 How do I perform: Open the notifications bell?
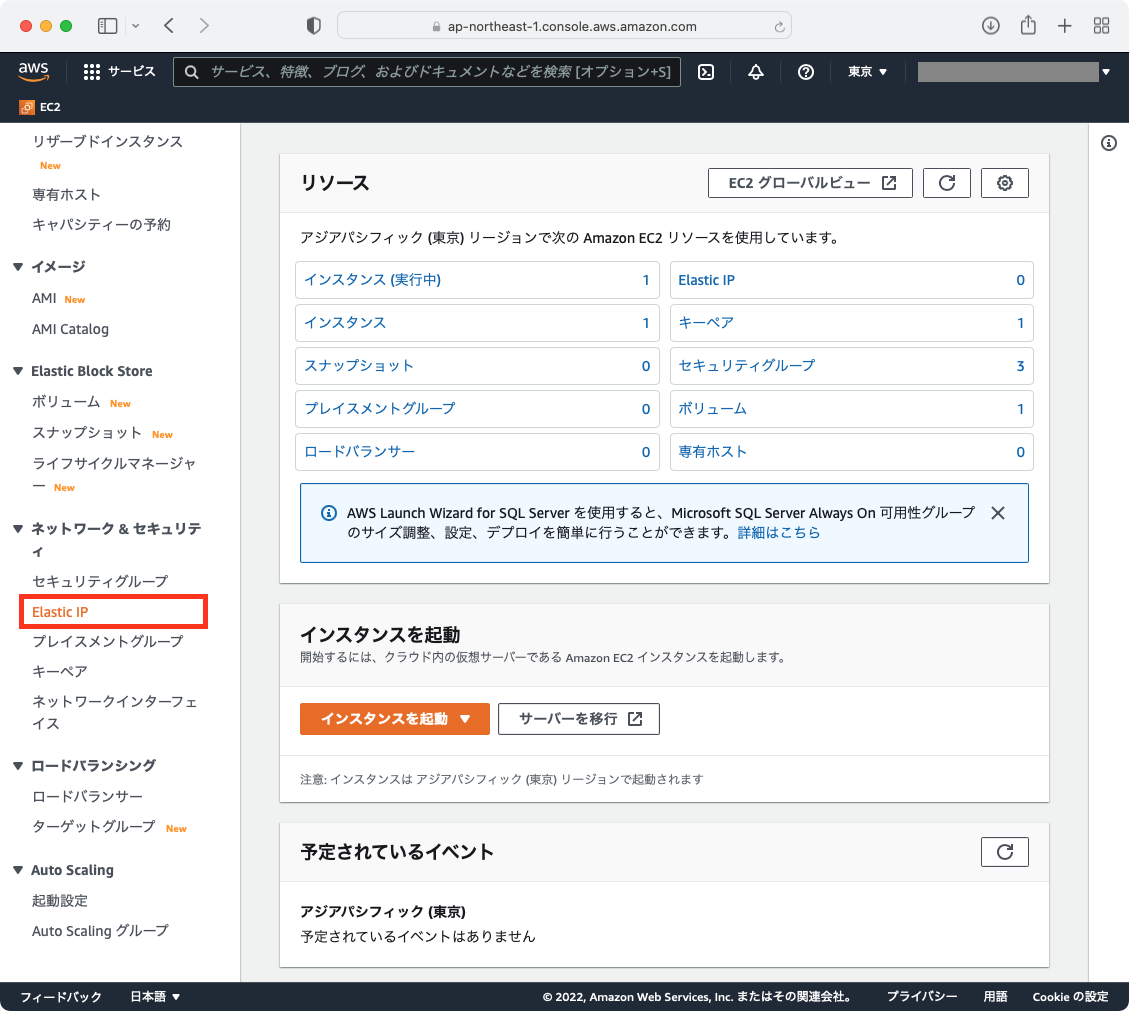pyautogui.click(x=756, y=72)
